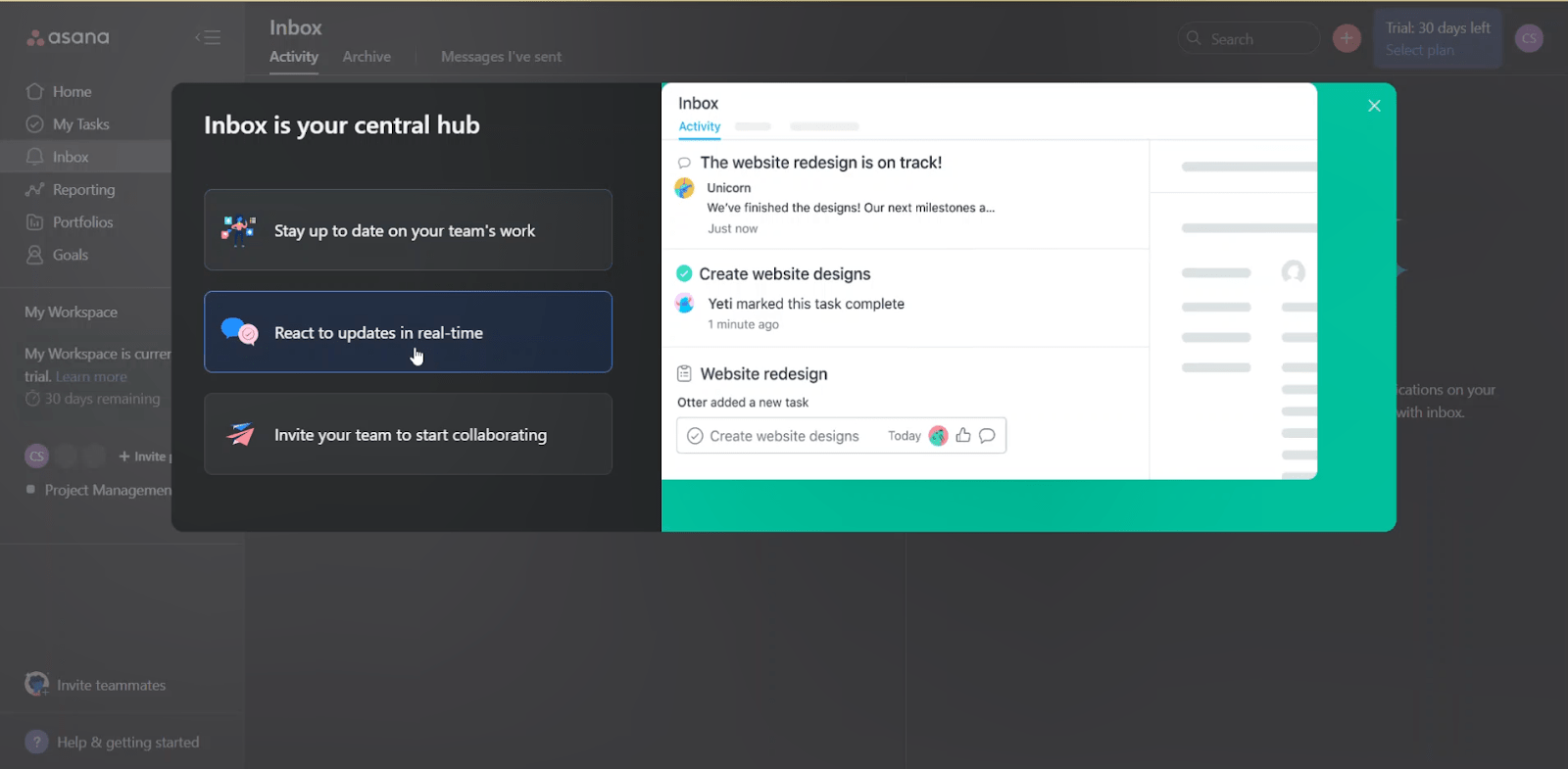
Task: Click the Activity tab in the preview panel
Action: click(x=700, y=126)
